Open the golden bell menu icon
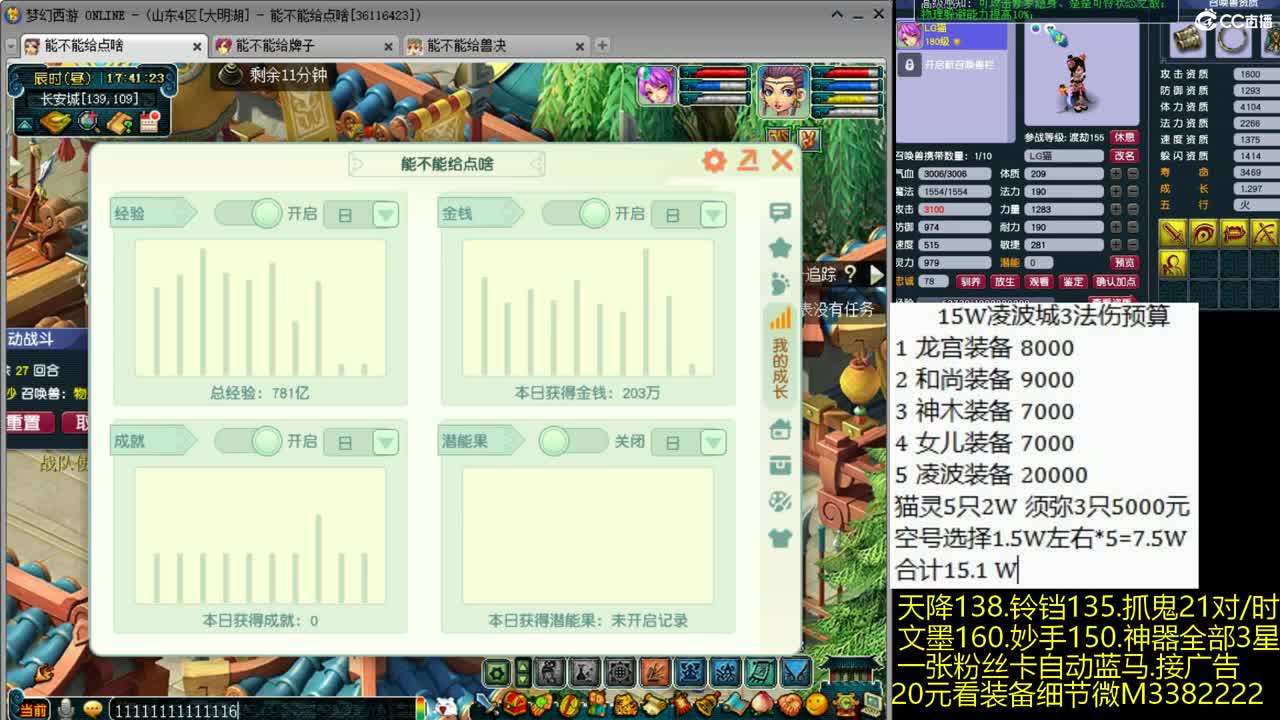This screenshot has width=1280, height=720. coord(706,704)
